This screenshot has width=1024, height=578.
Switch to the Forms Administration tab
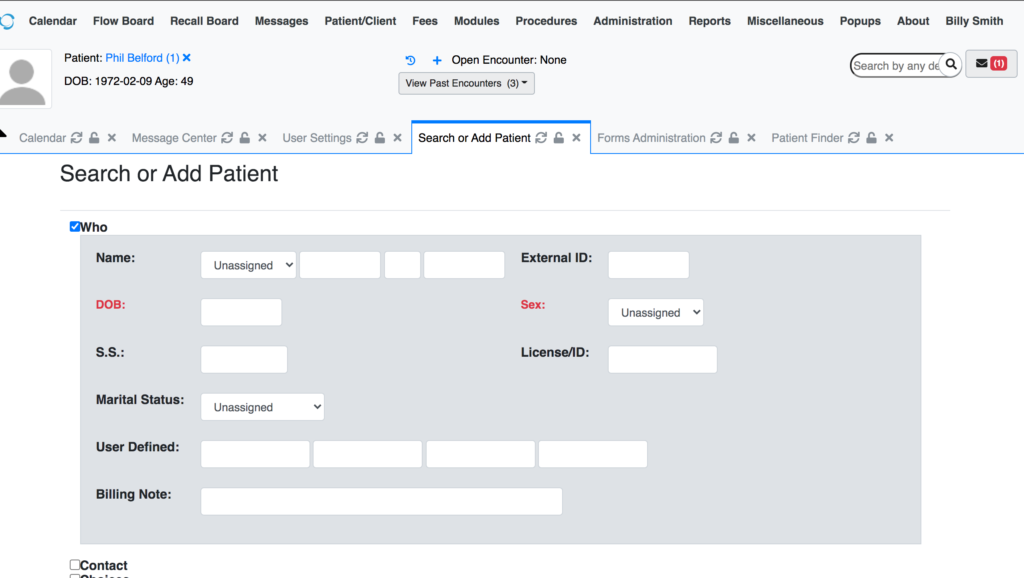[x=651, y=138]
